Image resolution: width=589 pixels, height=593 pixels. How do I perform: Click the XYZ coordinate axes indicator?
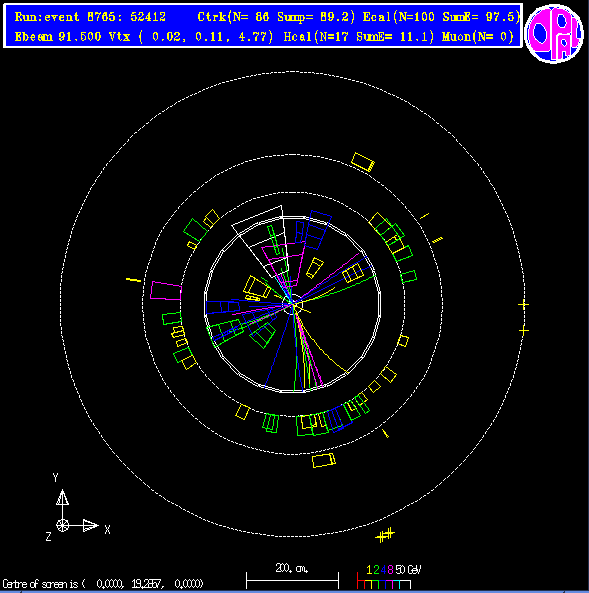click(x=78, y=508)
